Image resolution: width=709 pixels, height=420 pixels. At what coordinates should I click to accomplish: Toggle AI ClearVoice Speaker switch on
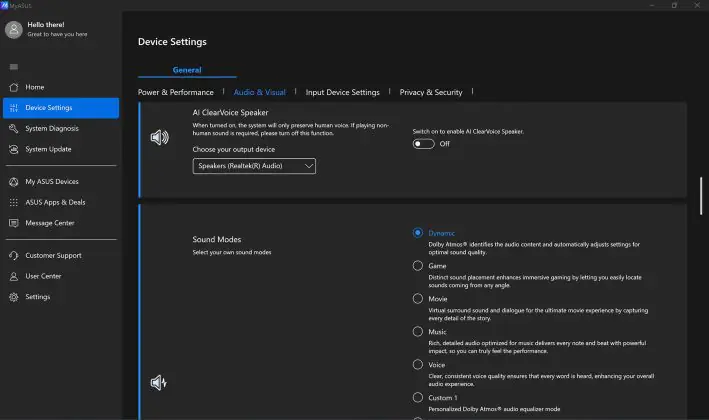(x=423, y=144)
